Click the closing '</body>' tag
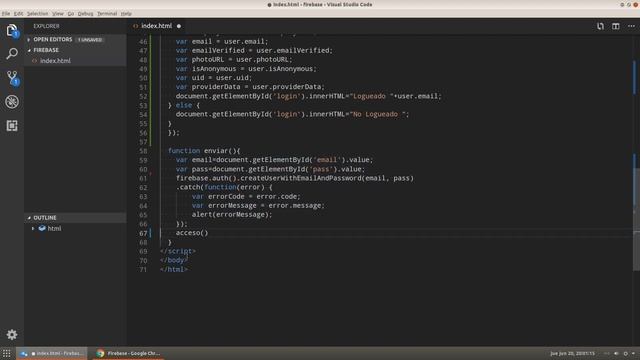The width and height of the screenshot is (640, 360). (174, 260)
